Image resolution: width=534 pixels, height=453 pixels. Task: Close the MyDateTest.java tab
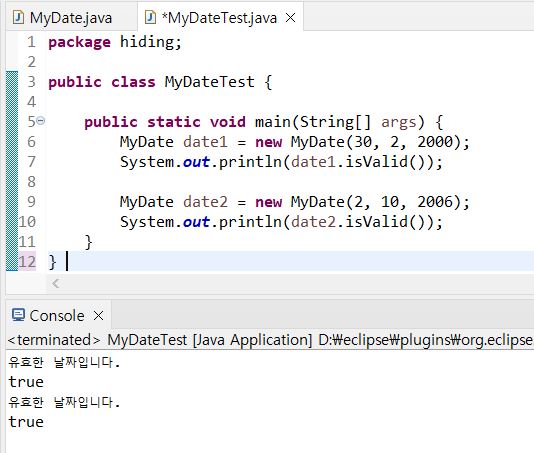tap(290, 17)
